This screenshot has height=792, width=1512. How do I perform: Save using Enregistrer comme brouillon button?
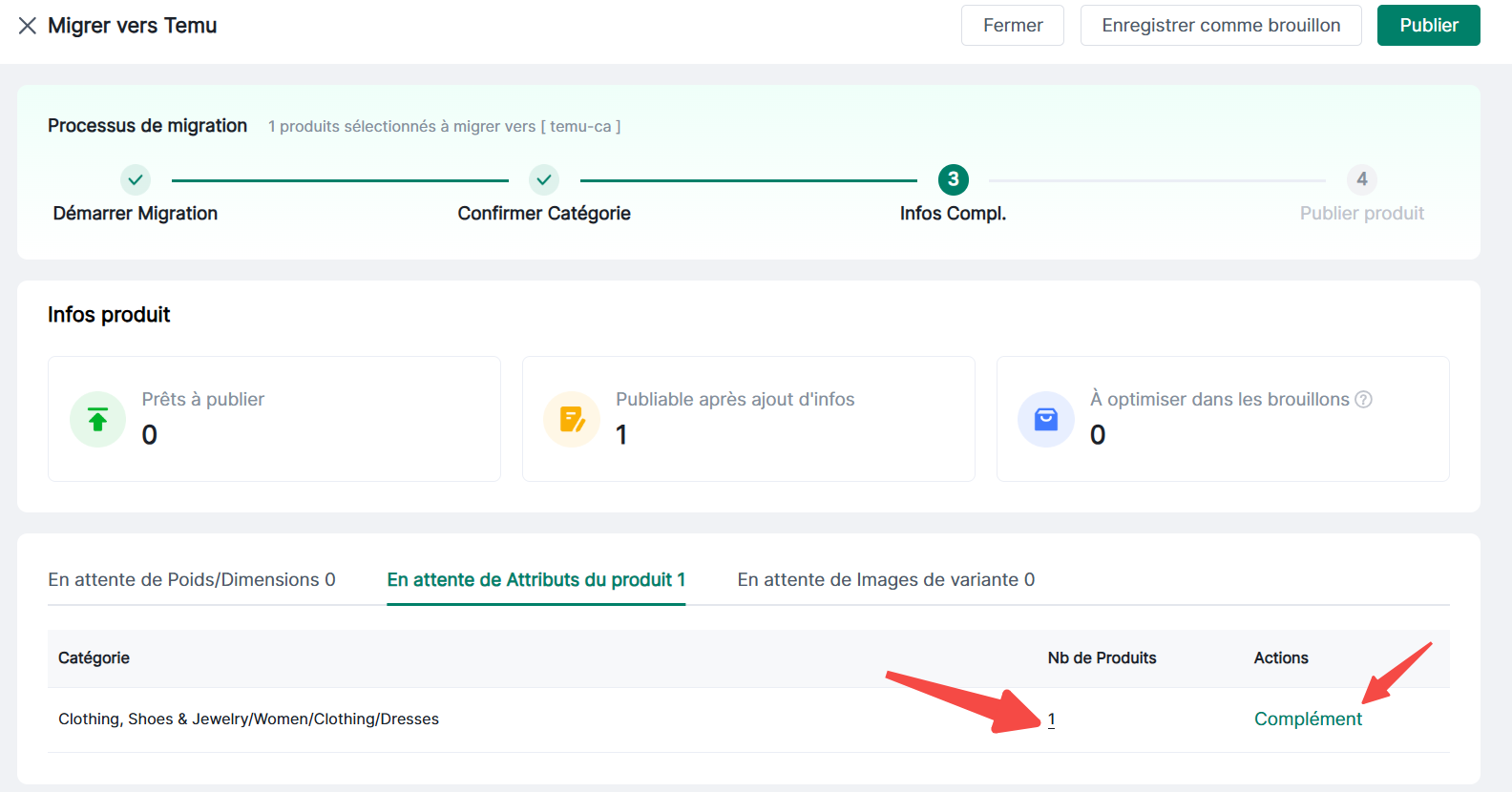point(1220,26)
